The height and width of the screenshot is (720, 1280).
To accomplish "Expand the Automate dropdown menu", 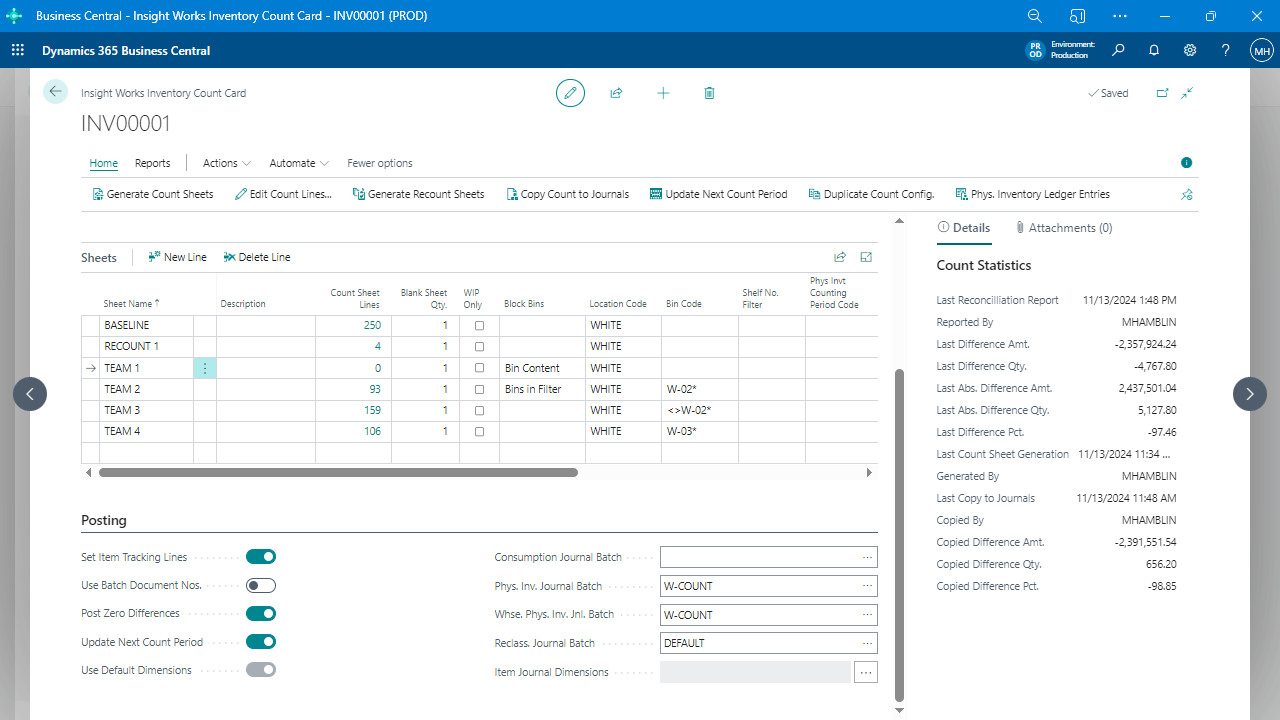I will [x=298, y=163].
